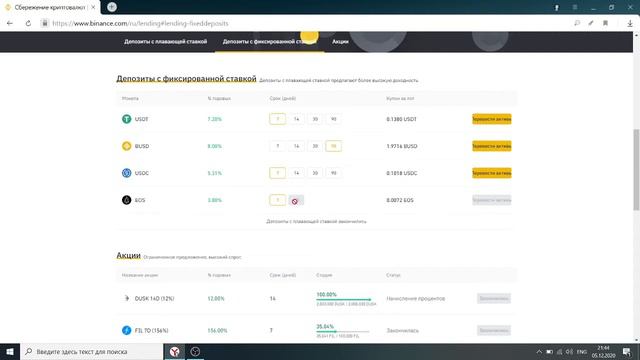
Task: Click the battery icon in system tray
Action: pos(549,352)
